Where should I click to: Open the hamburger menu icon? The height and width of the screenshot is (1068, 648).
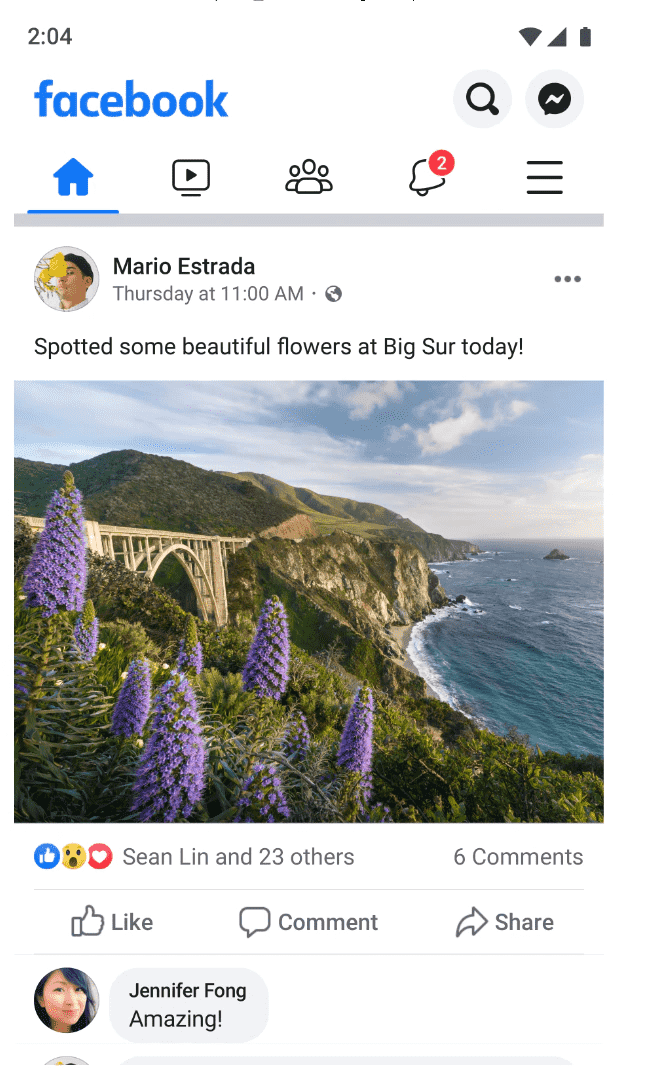point(545,178)
